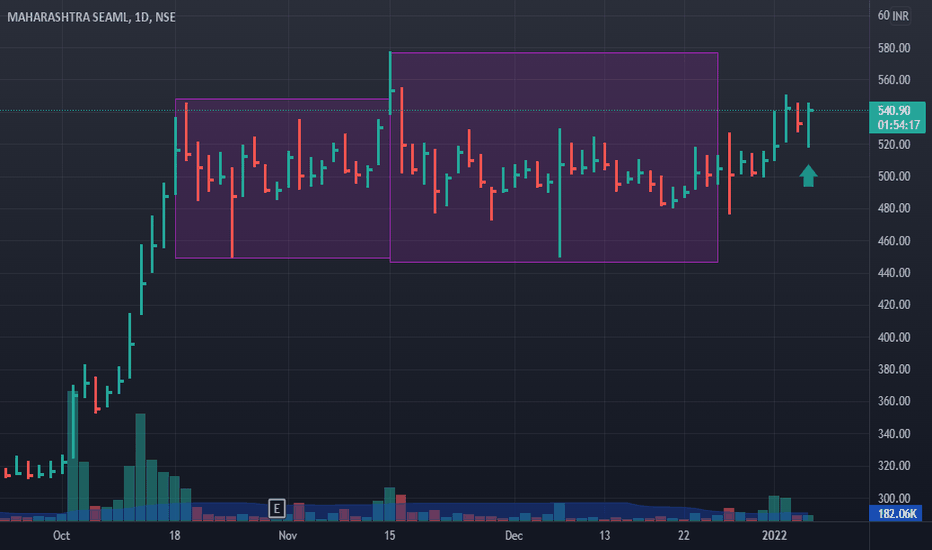Click the 500.00 price axis label
This screenshot has width=932, height=550.
point(894,177)
